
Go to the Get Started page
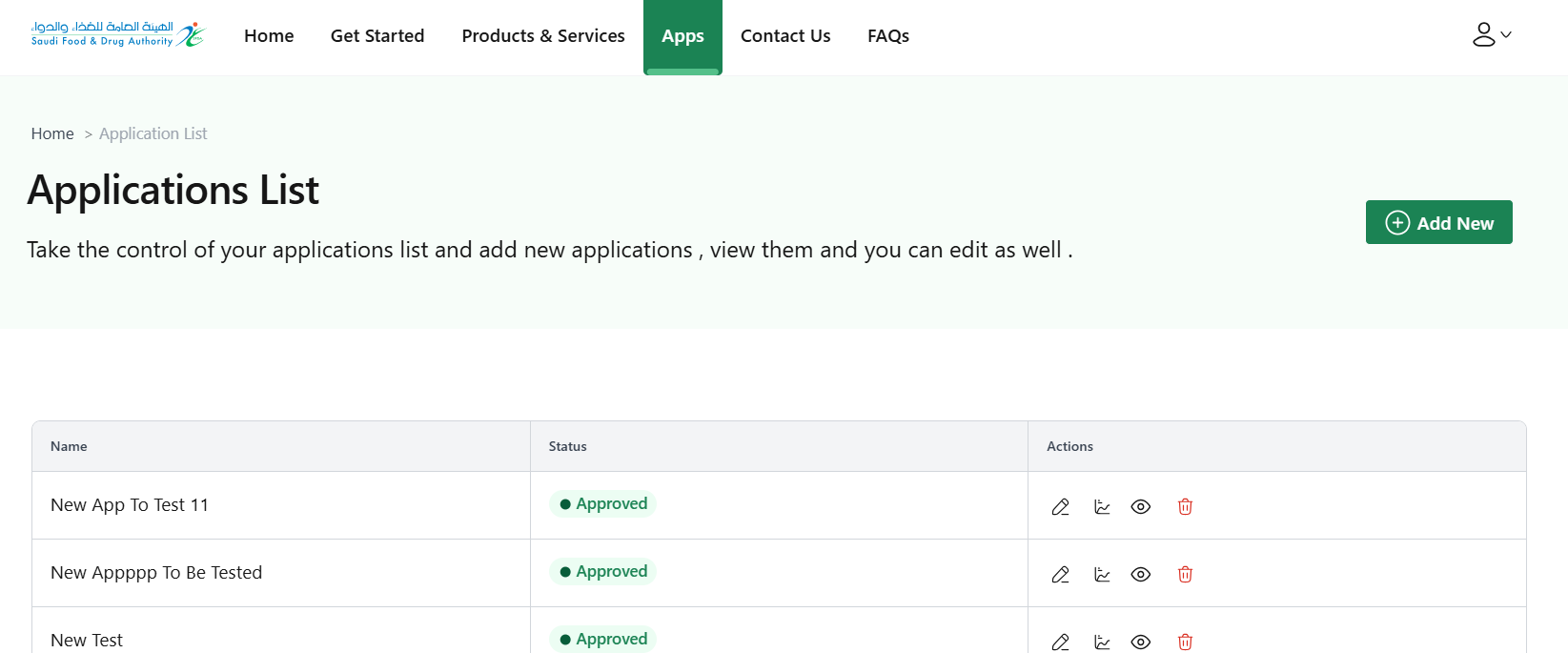coord(377,36)
